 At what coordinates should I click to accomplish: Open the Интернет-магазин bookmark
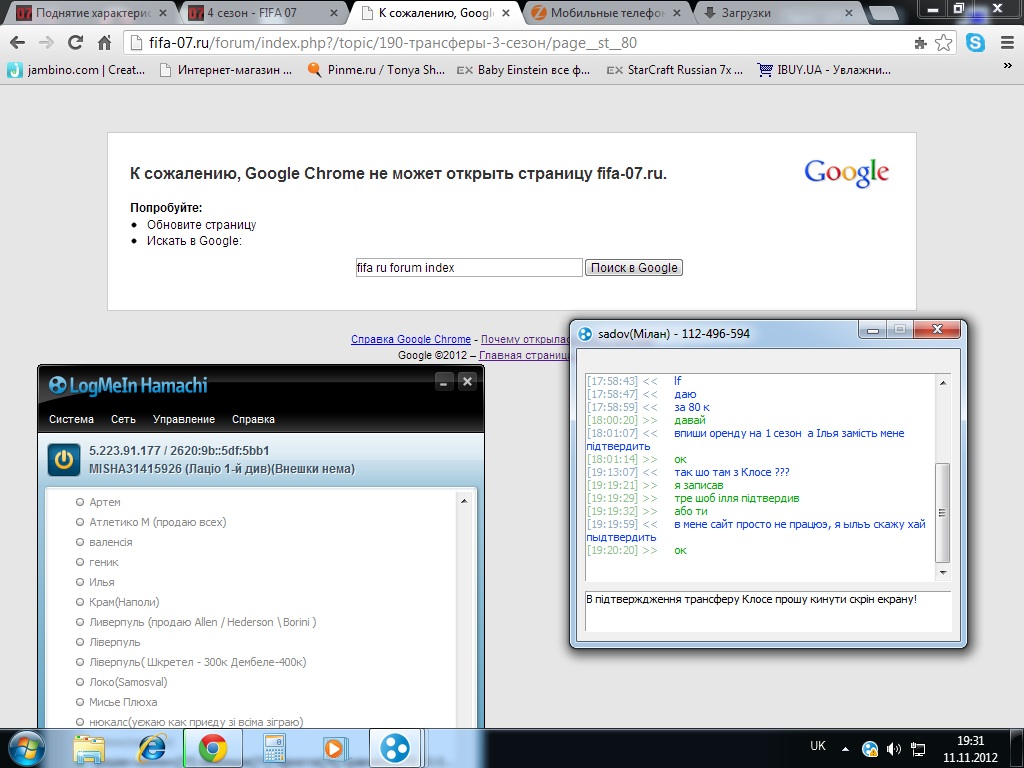[226, 70]
